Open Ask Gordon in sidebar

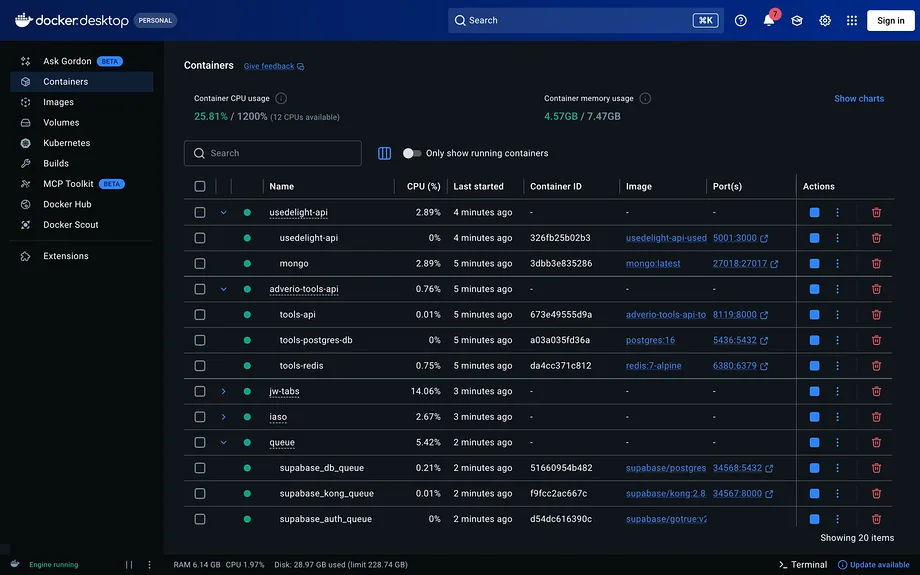tap(82, 61)
